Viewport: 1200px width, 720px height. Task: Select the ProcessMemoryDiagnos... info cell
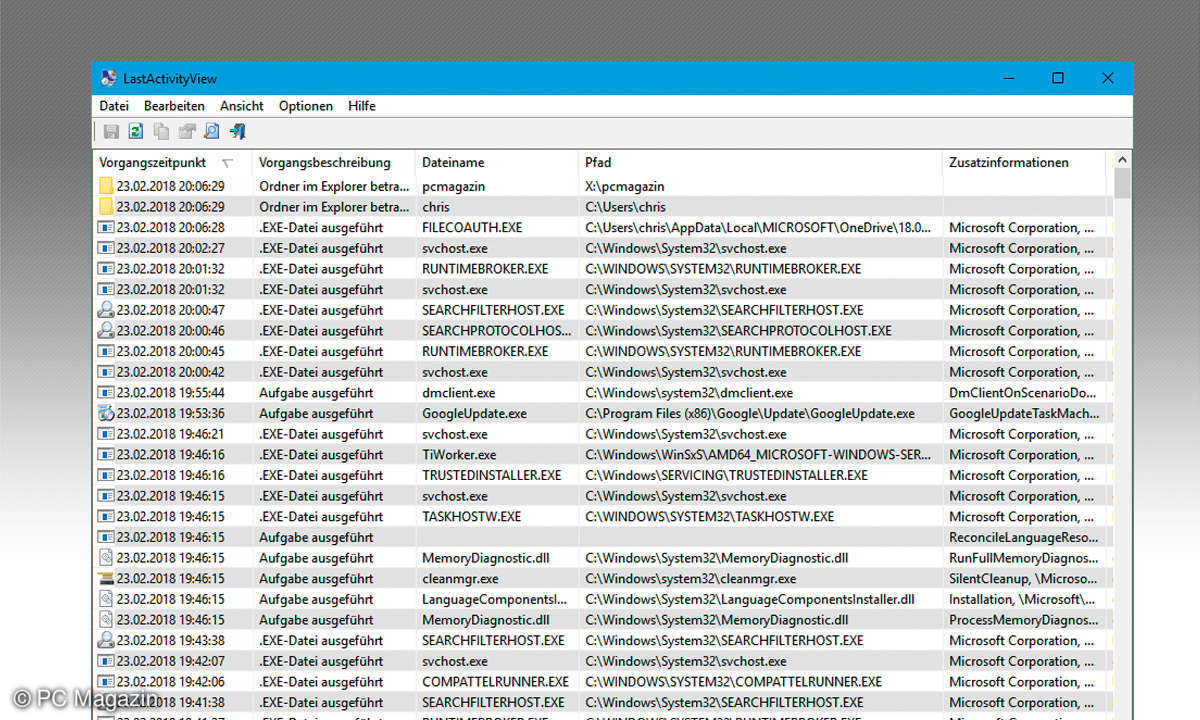[x=1024, y=620]
